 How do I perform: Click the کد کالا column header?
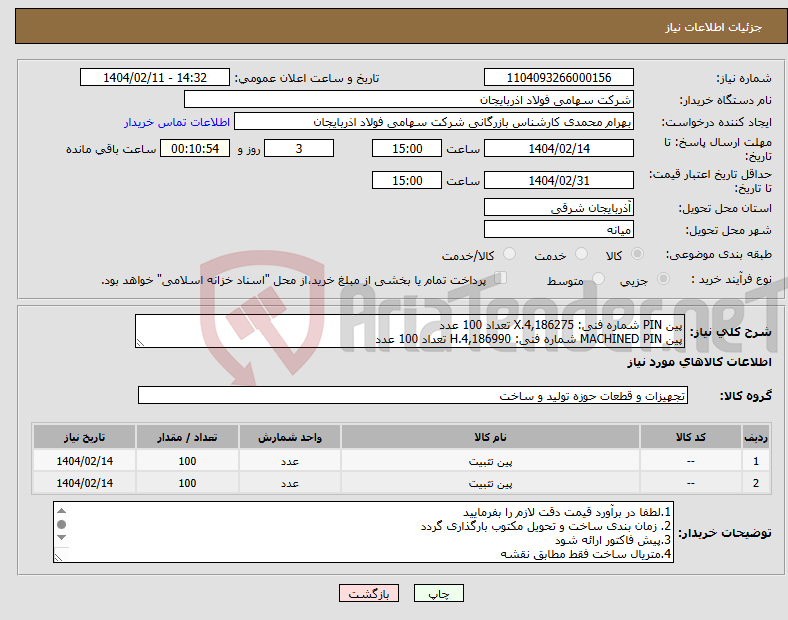pyautogui.click(x=691, y=437)
